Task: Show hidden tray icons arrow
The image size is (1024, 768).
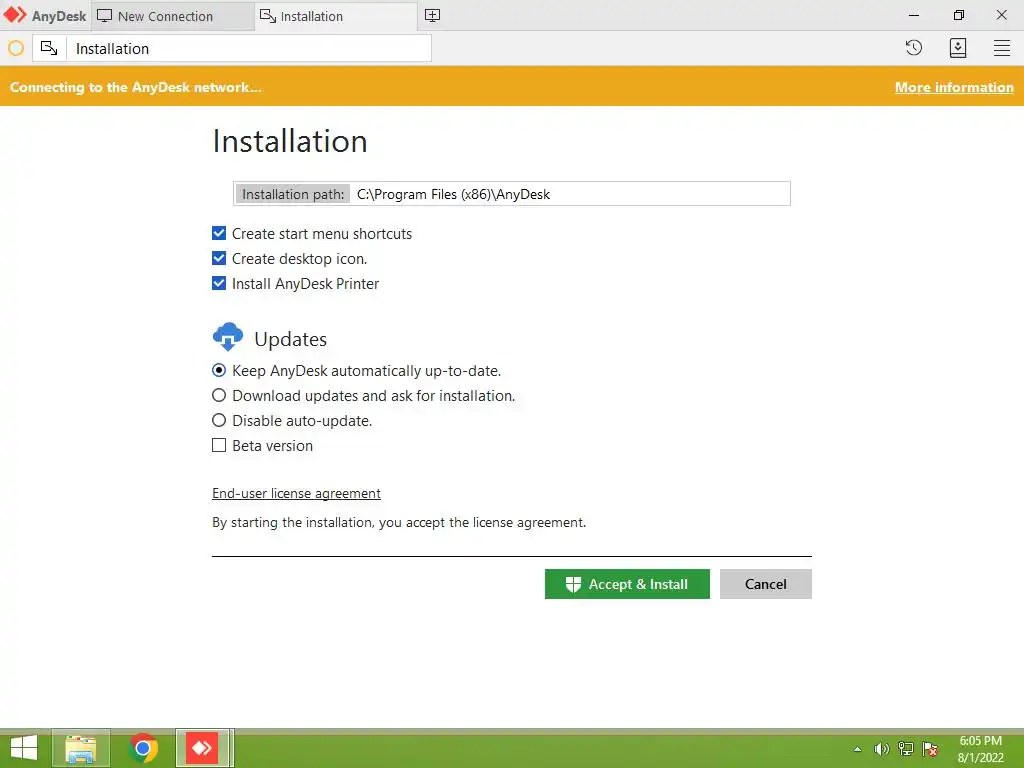Action: click(857, 749)
